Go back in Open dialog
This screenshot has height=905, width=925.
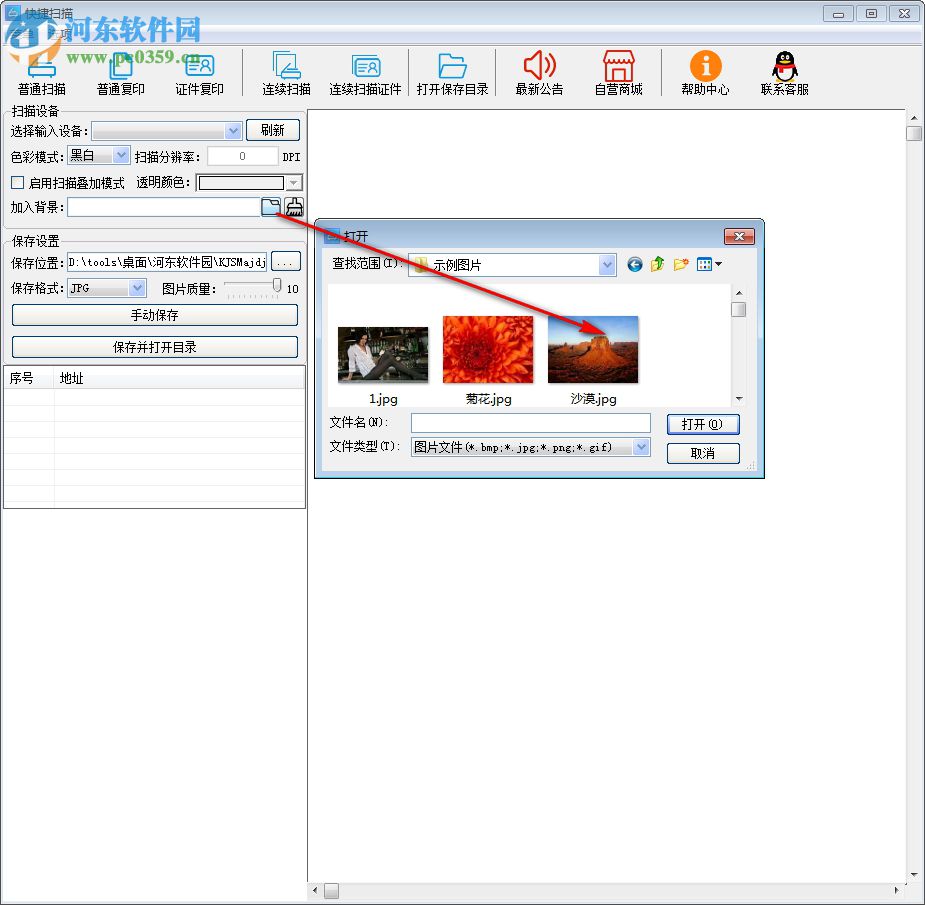pyautogui.click(x=635, y=264)
